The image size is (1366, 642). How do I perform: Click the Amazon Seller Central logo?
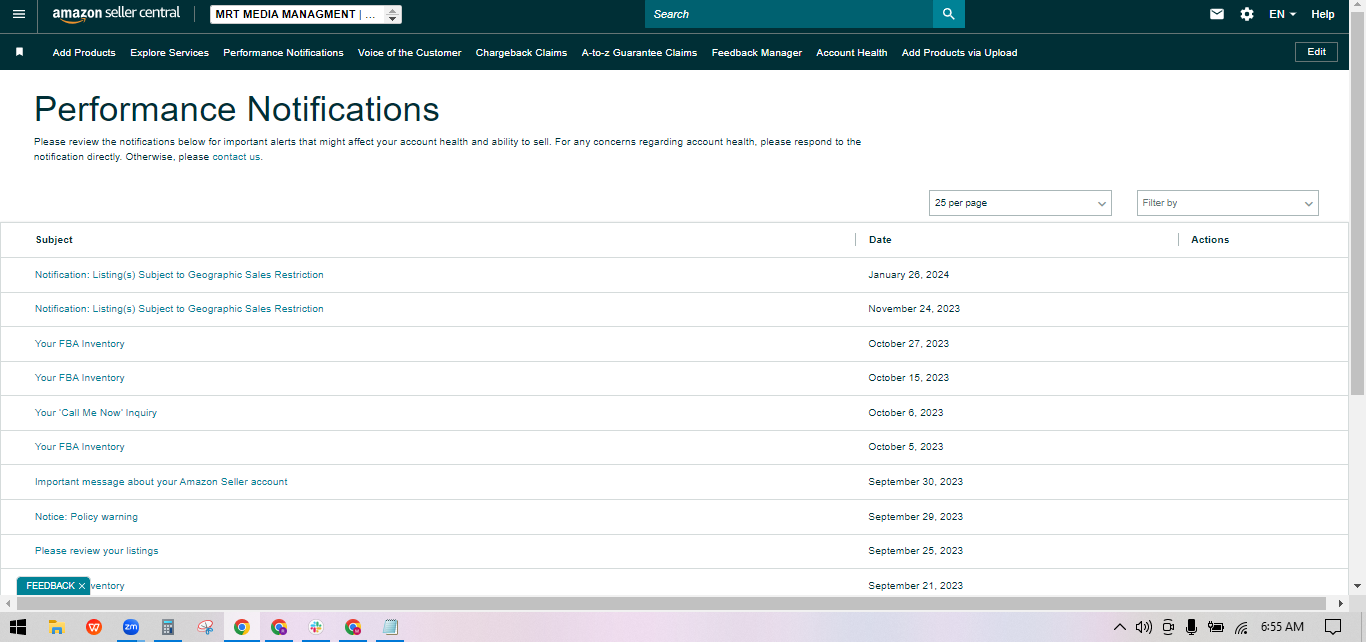click(116, 14)
